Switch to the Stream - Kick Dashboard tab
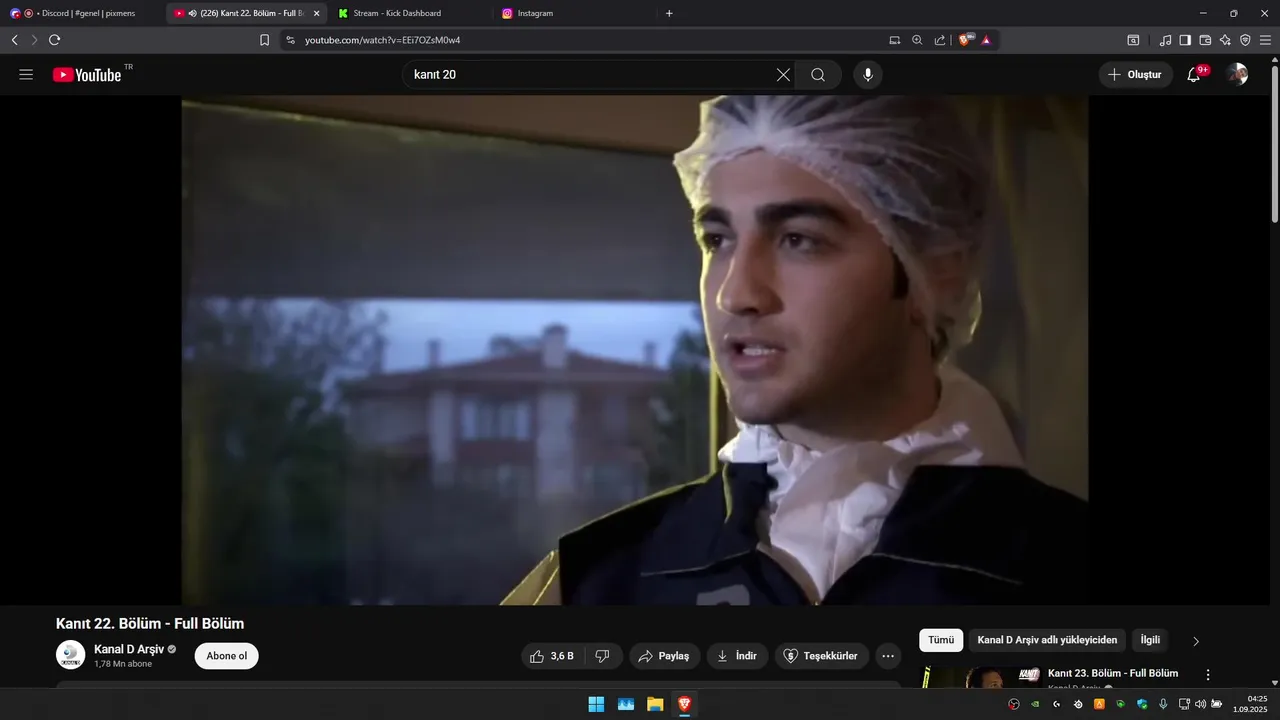This screenshot has height=720, width=1280. pyautogui.click(x=410, y=13)
